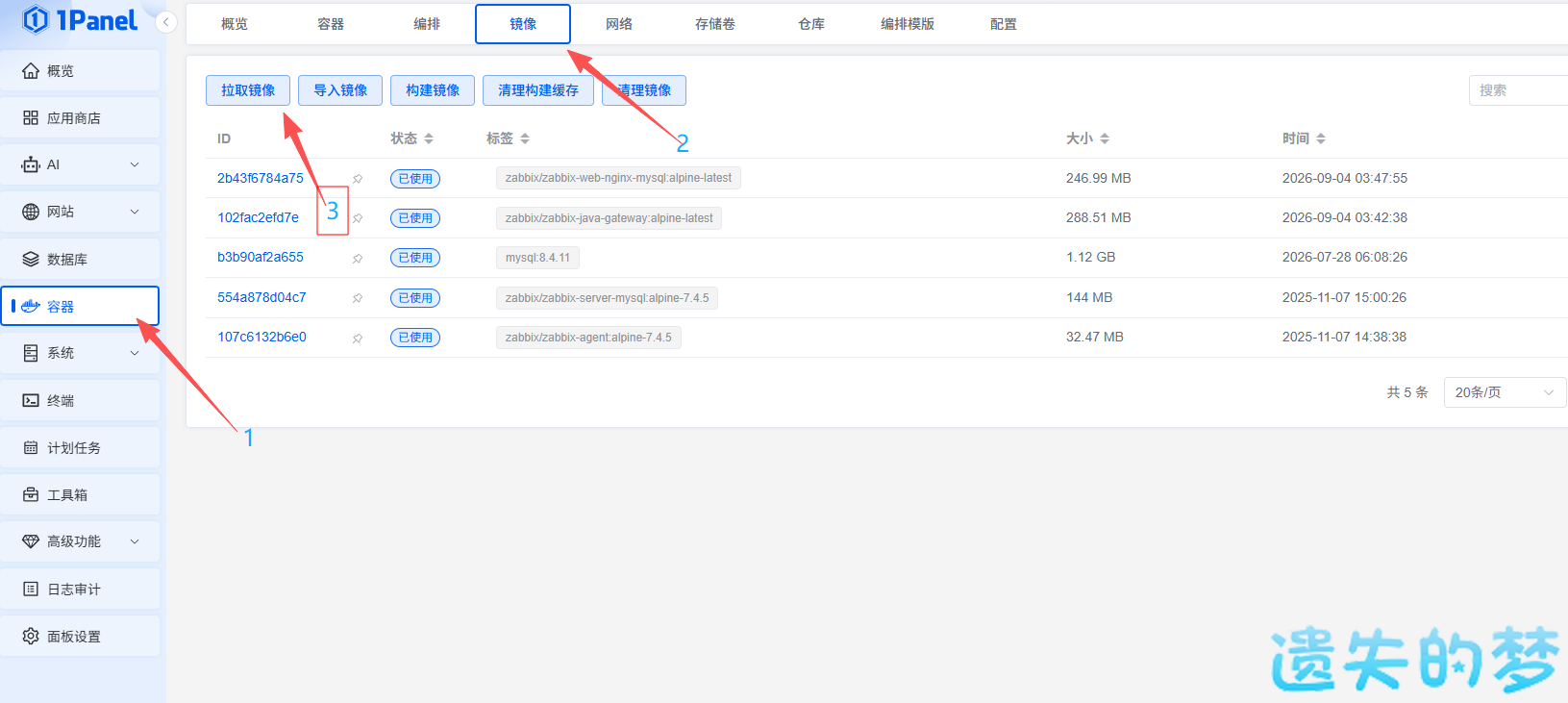Screen dimensions: 1568x703
Task: Open image ID b3b90af2a655 link
Action: (261, 257)
